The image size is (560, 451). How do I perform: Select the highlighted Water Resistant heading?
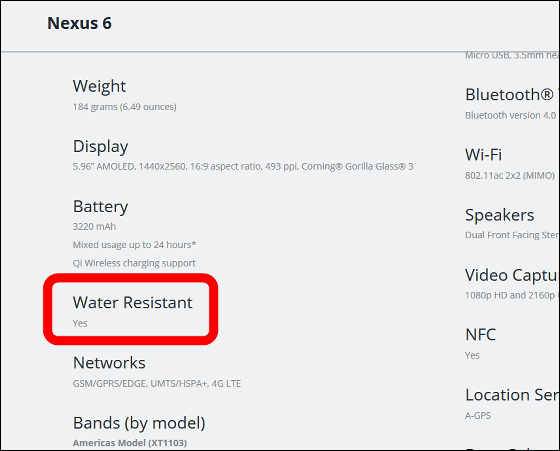tap(132, 302)
